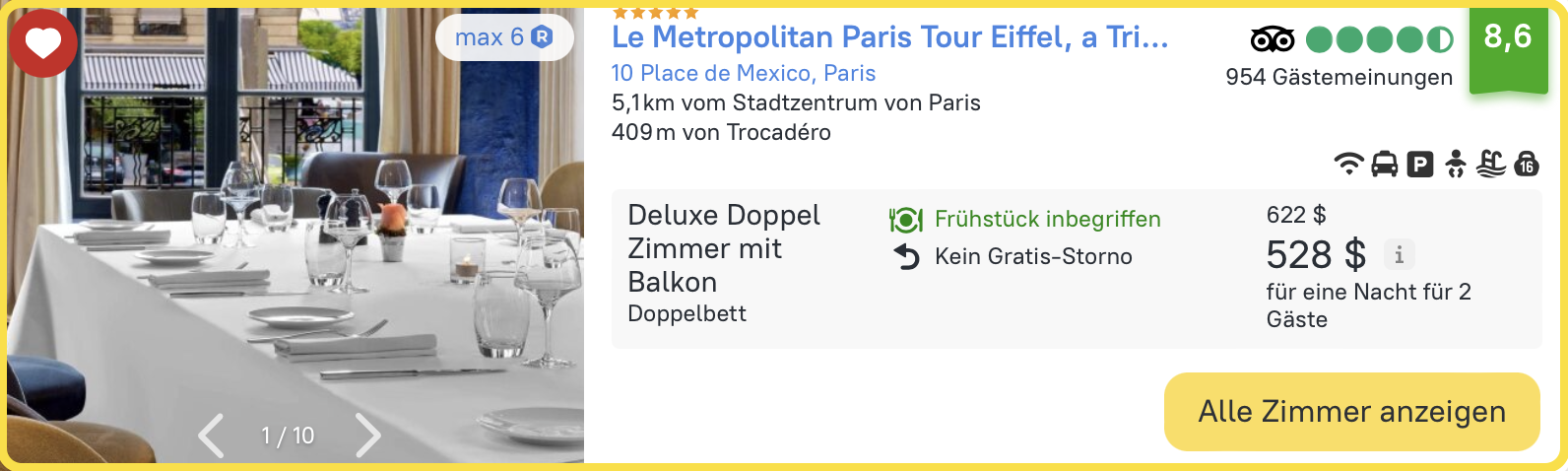
Task: Open the 10 Place de Mexico address link
Action: [x=743, y=73]
